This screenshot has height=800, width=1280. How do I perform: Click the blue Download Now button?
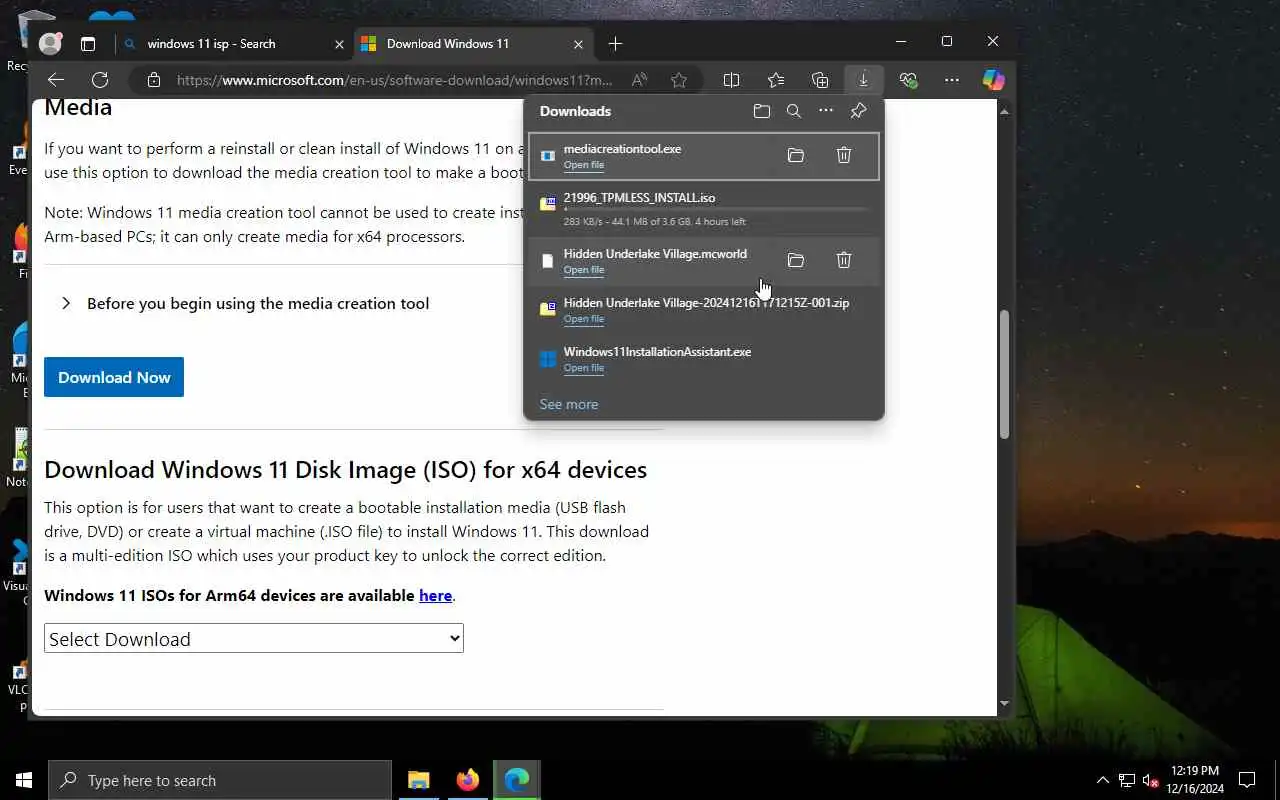[114, 377]
